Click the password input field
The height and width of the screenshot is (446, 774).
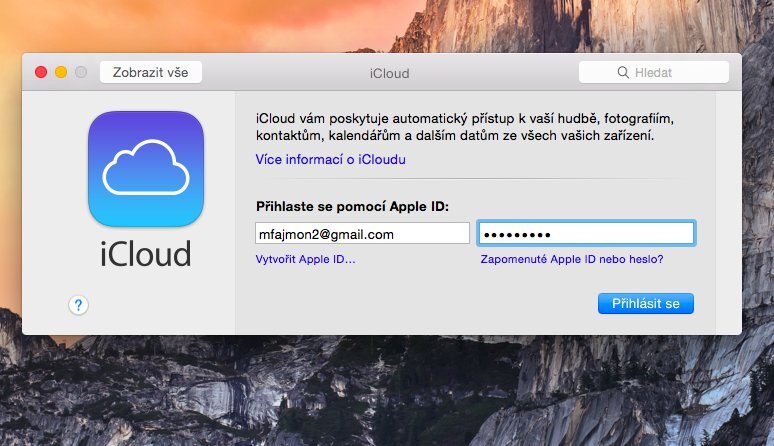(586, 233)
